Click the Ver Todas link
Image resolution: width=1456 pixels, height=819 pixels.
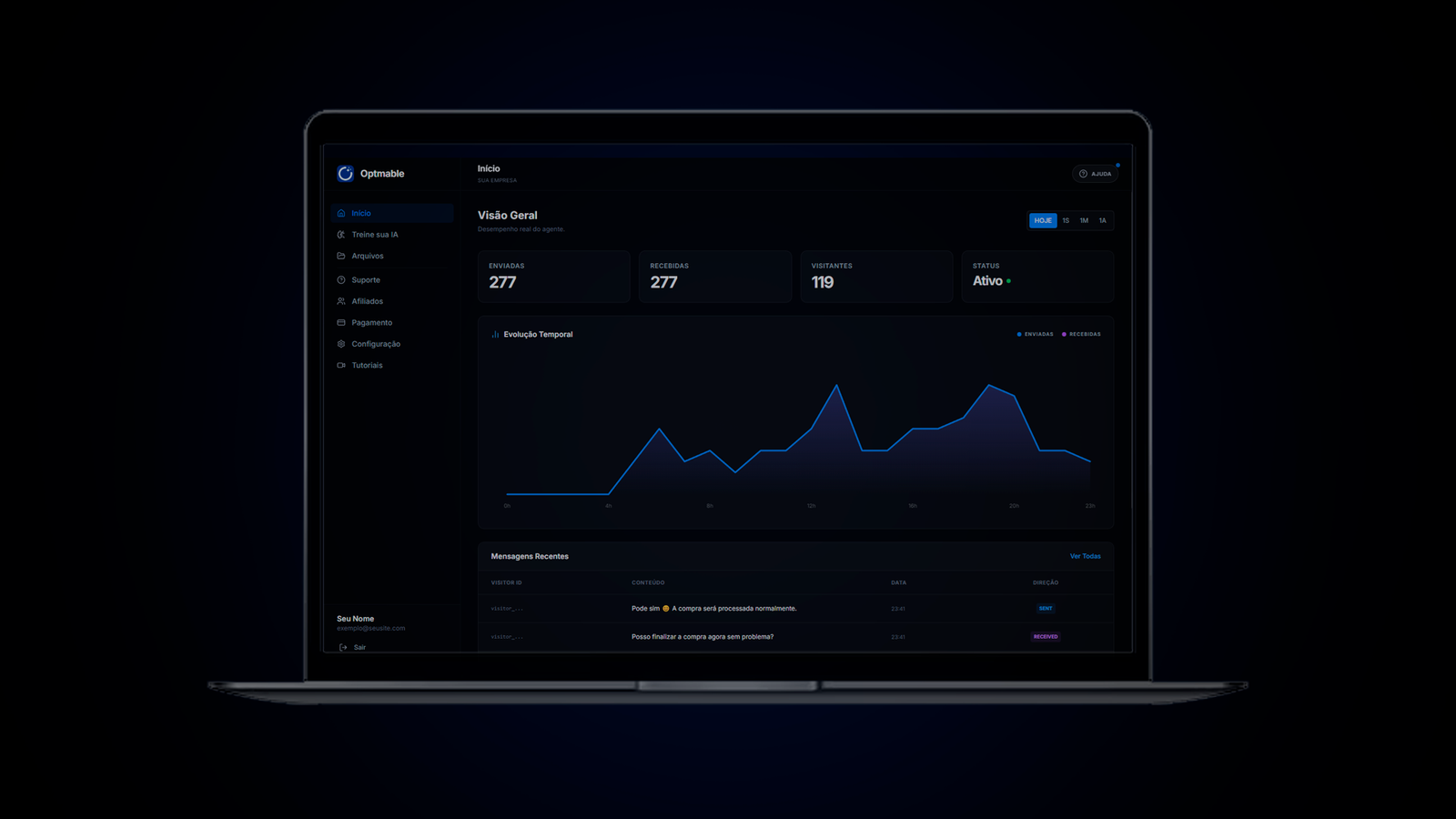pyautogui.click(x=1086, y=556)
